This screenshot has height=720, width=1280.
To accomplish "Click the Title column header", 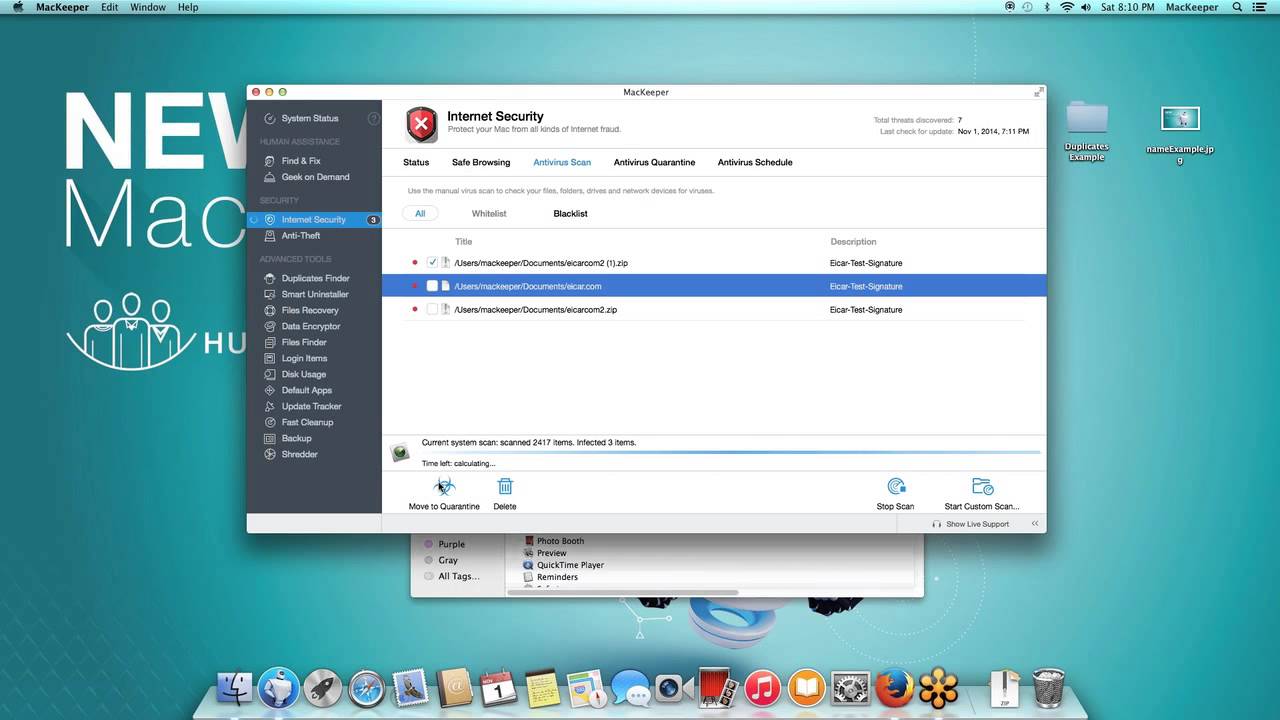I will click(463, 242).
